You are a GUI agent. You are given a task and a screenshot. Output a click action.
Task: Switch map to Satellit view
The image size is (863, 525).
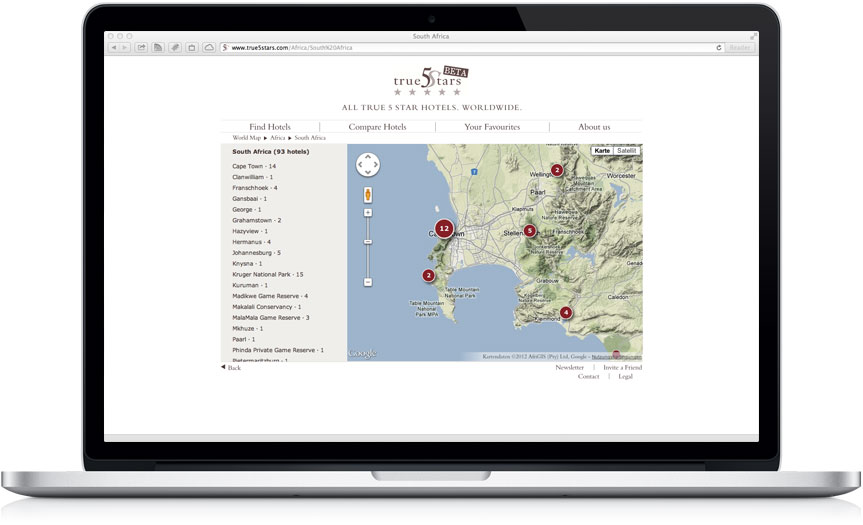626,151
